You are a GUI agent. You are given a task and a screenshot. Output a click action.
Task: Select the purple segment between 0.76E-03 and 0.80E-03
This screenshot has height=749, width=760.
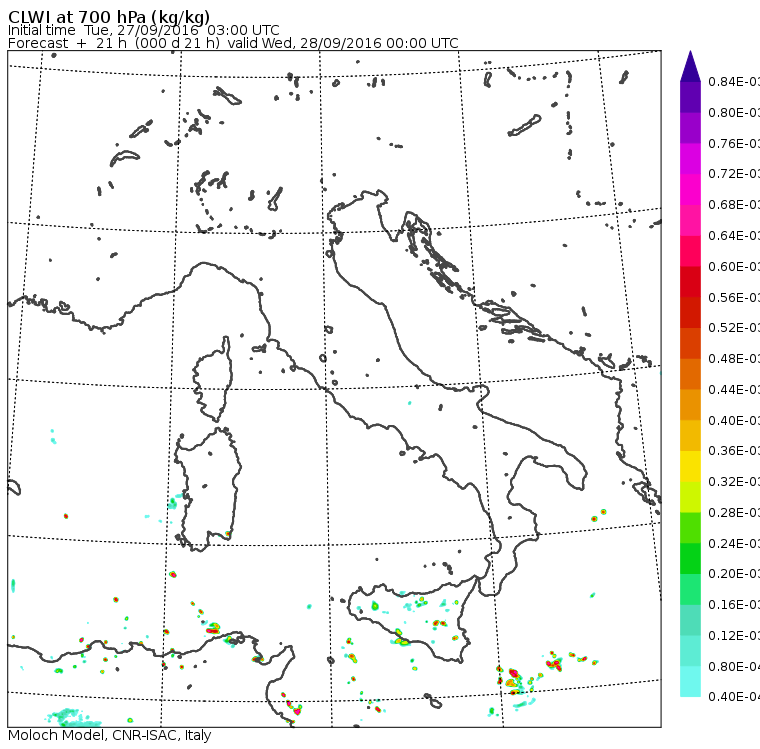coord(690,128)
